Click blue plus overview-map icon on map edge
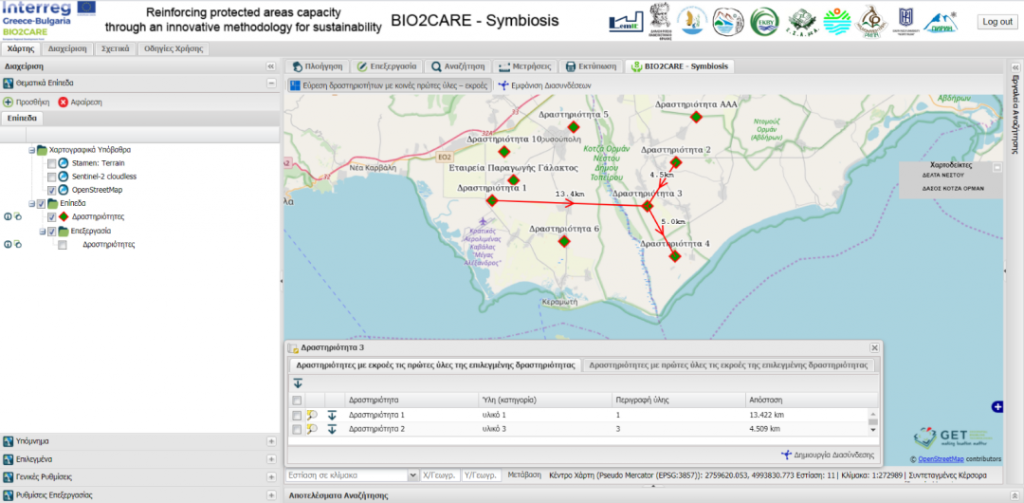 pyautogui.click(x=997, y=407)
